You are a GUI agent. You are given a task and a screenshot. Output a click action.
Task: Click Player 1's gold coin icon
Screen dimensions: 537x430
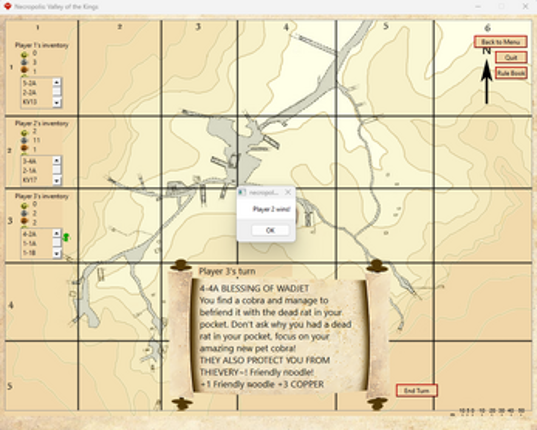(x=24, y=54)
